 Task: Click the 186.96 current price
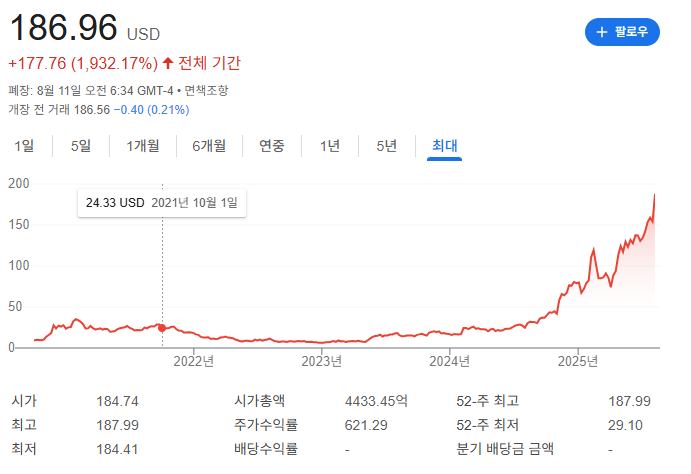(63, 27)
